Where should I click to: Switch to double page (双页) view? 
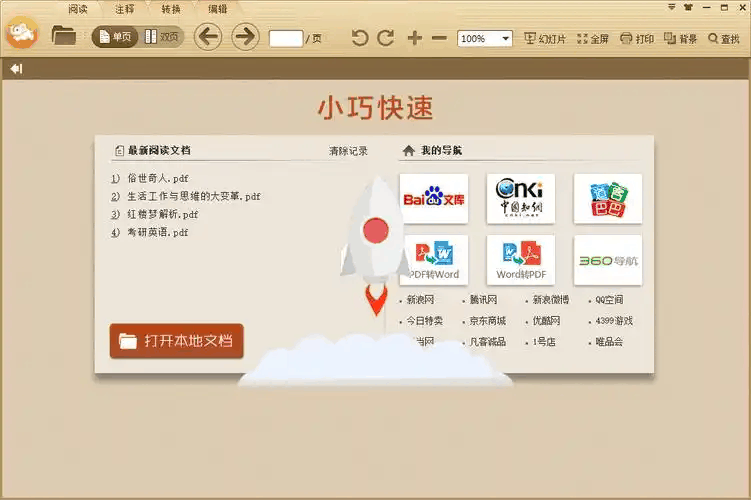(161, 38)
